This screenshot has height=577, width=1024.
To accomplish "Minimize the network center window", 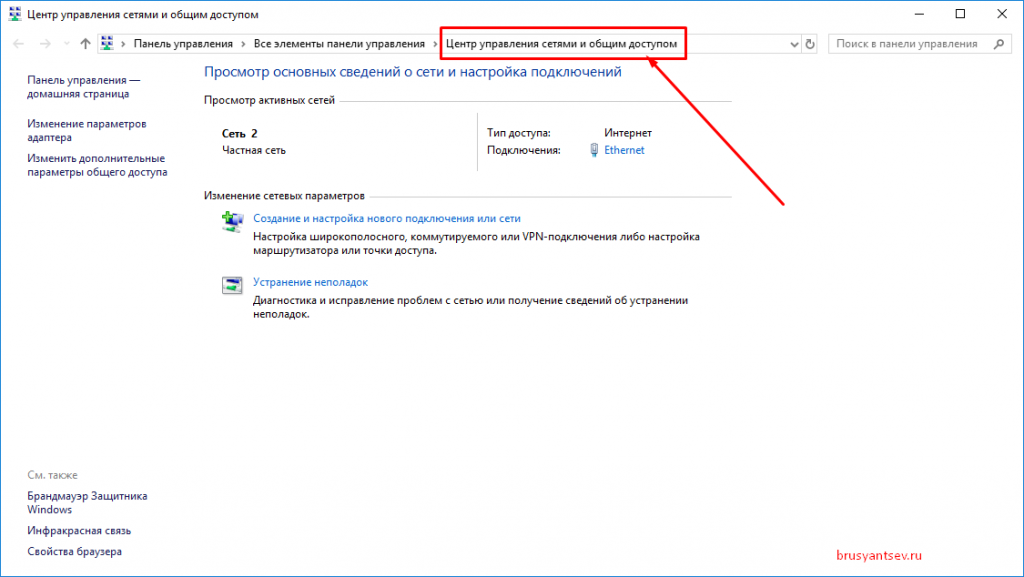I will click(920, 14).
